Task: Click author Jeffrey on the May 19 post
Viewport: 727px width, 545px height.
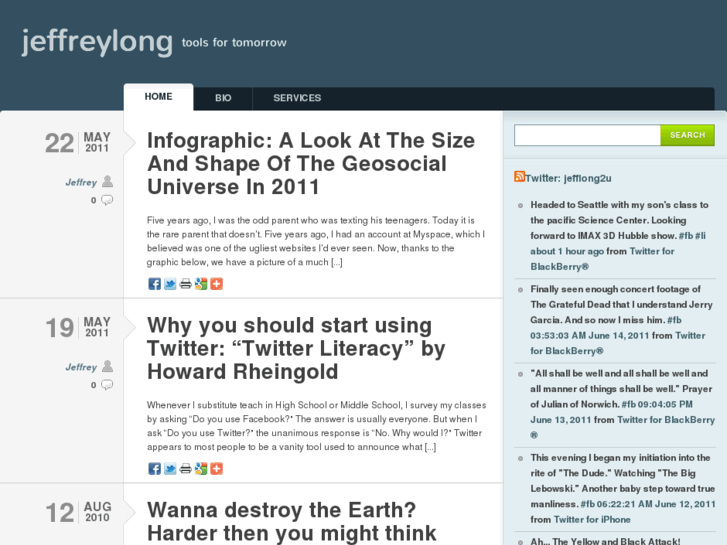Action: point(81,367)
